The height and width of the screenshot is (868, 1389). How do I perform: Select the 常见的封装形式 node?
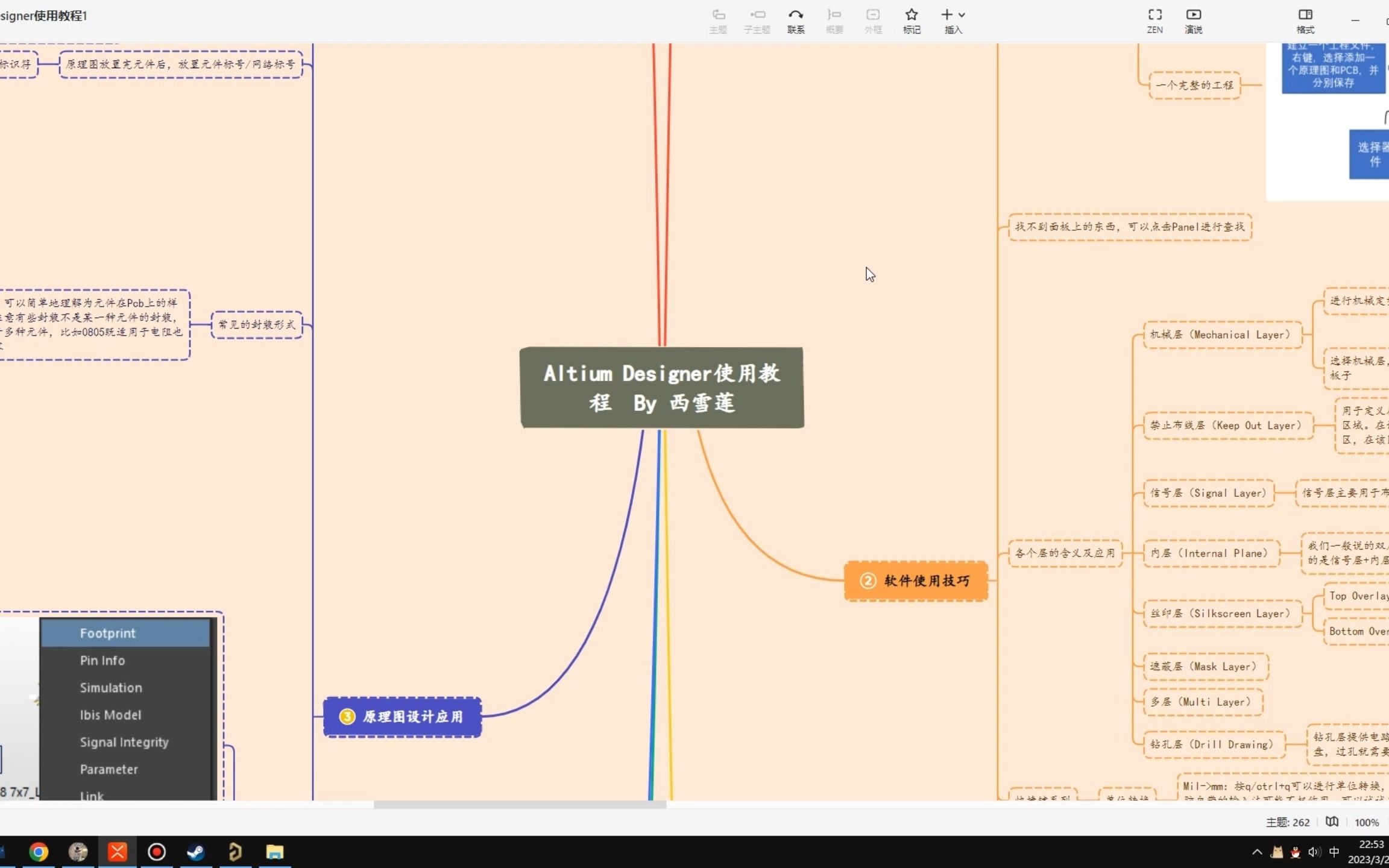[257, 325]
